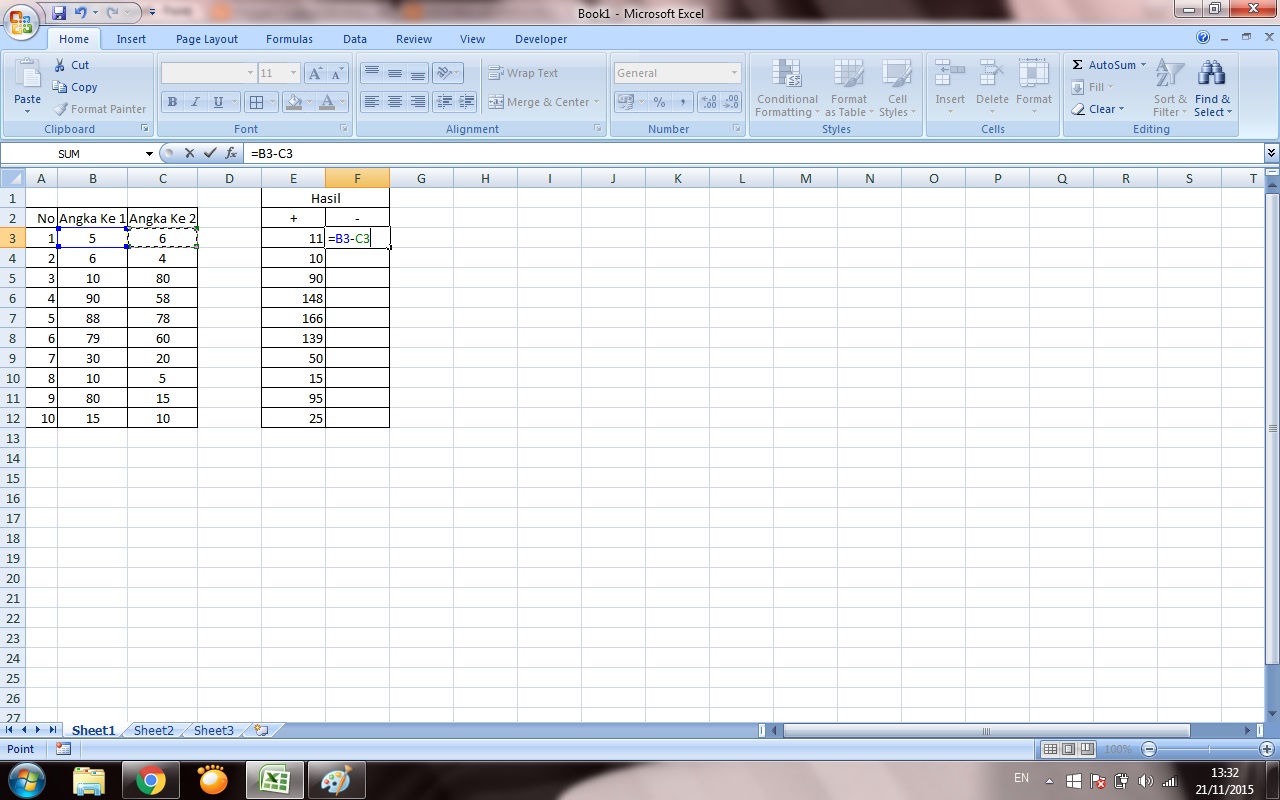
Task: Open the Sheet2 worksheet tab
Action: coord(153,730)
